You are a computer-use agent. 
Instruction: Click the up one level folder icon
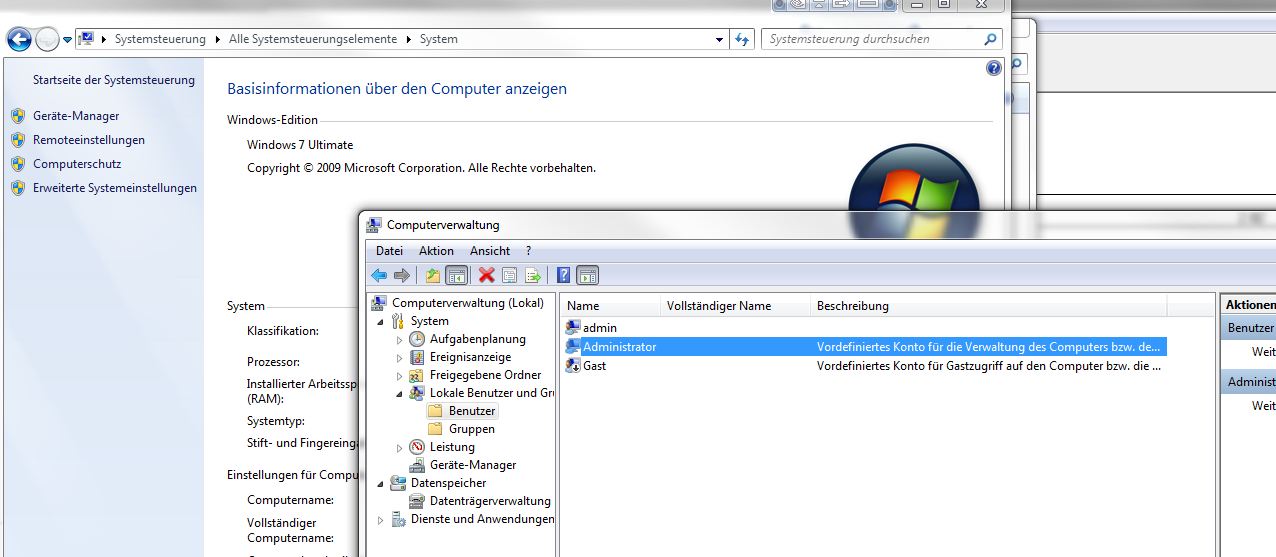[432, 275]
